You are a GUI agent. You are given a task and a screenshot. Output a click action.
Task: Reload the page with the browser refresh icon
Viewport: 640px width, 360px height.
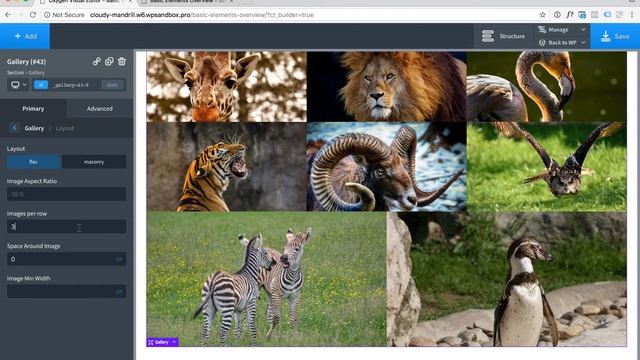click(x=33, y=15)
